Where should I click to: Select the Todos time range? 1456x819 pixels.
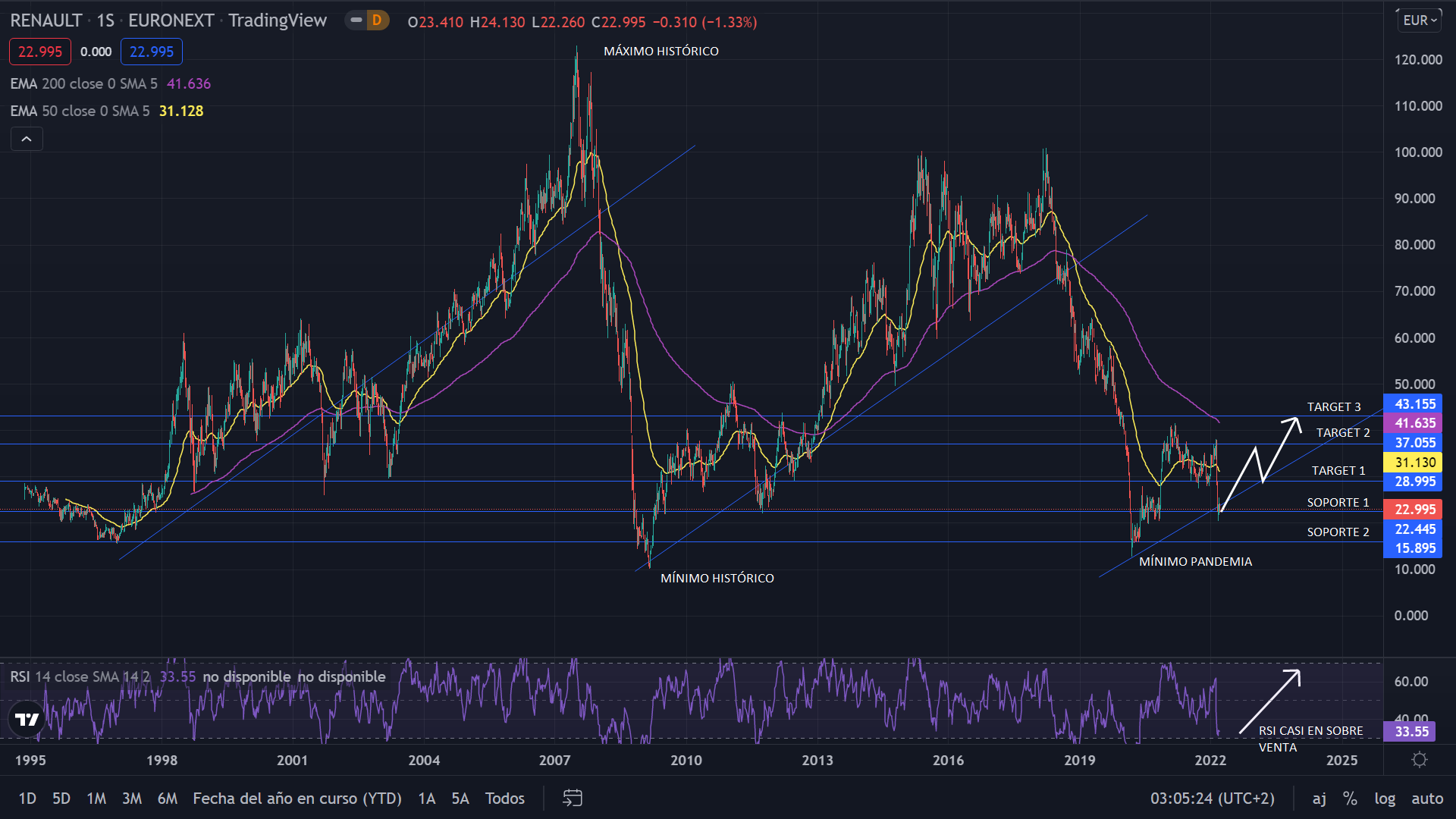click(505, 798)
